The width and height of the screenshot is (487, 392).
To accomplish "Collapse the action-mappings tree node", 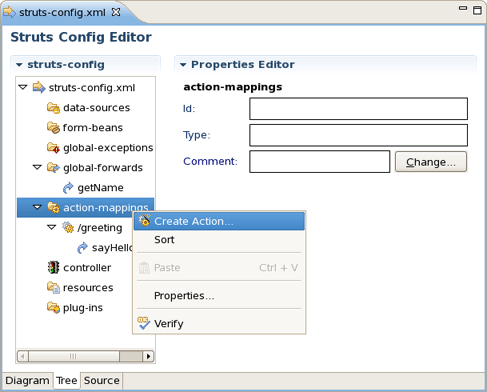I will click(37, 207).
